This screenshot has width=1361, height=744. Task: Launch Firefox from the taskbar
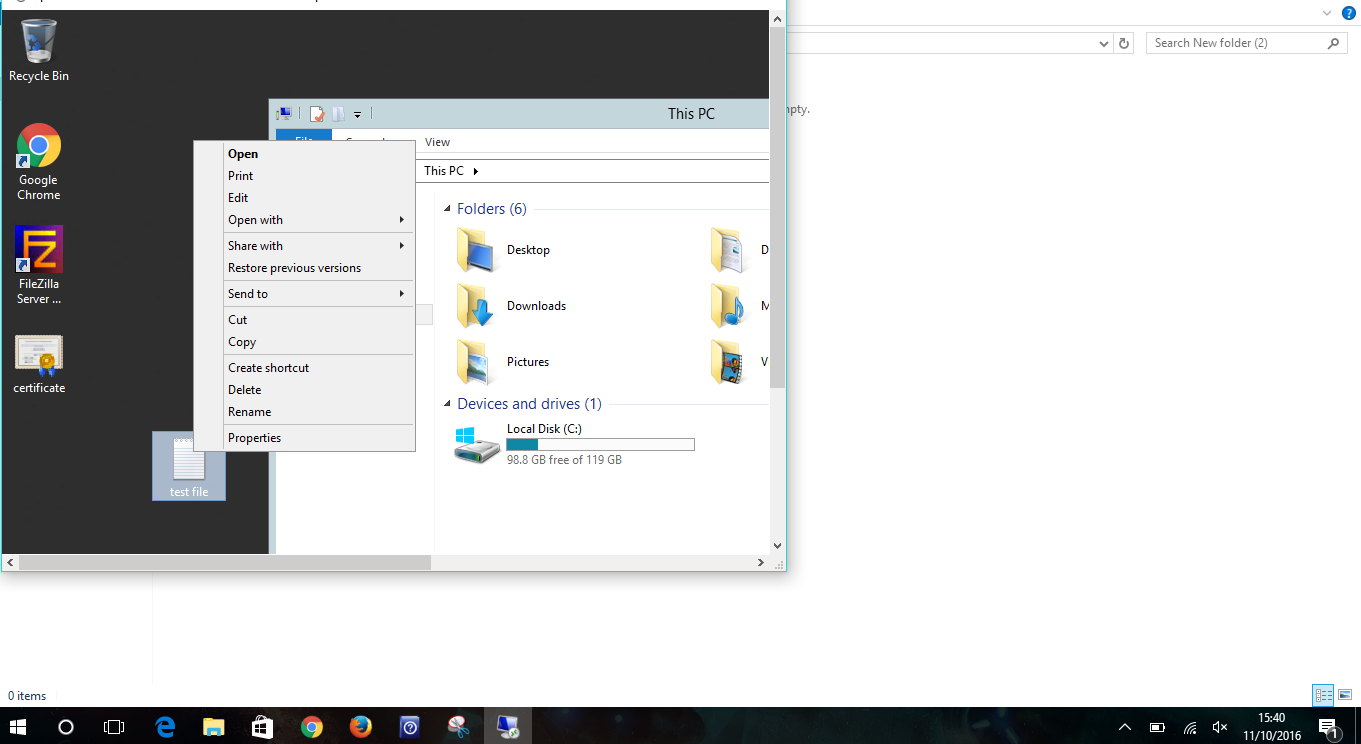coord(360,726)
